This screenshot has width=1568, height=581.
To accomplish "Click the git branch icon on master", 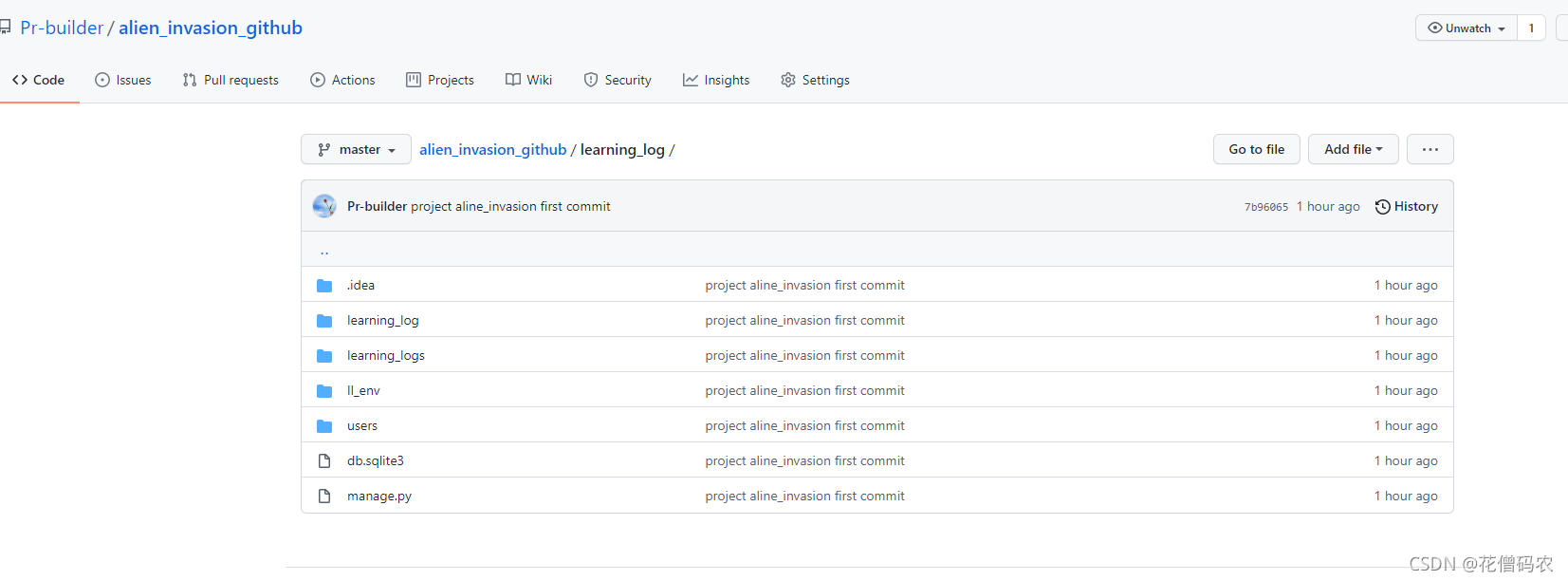I will 324,149.
